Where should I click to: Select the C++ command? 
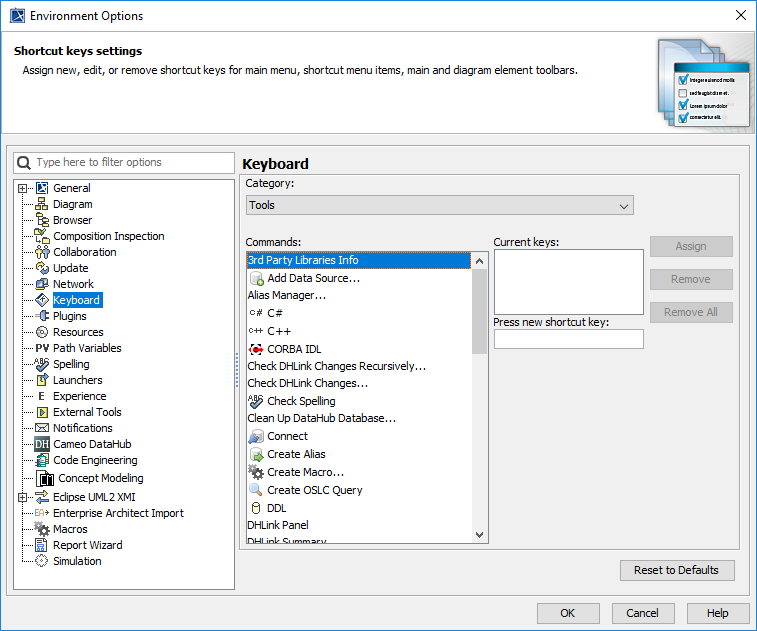point(359,331)
